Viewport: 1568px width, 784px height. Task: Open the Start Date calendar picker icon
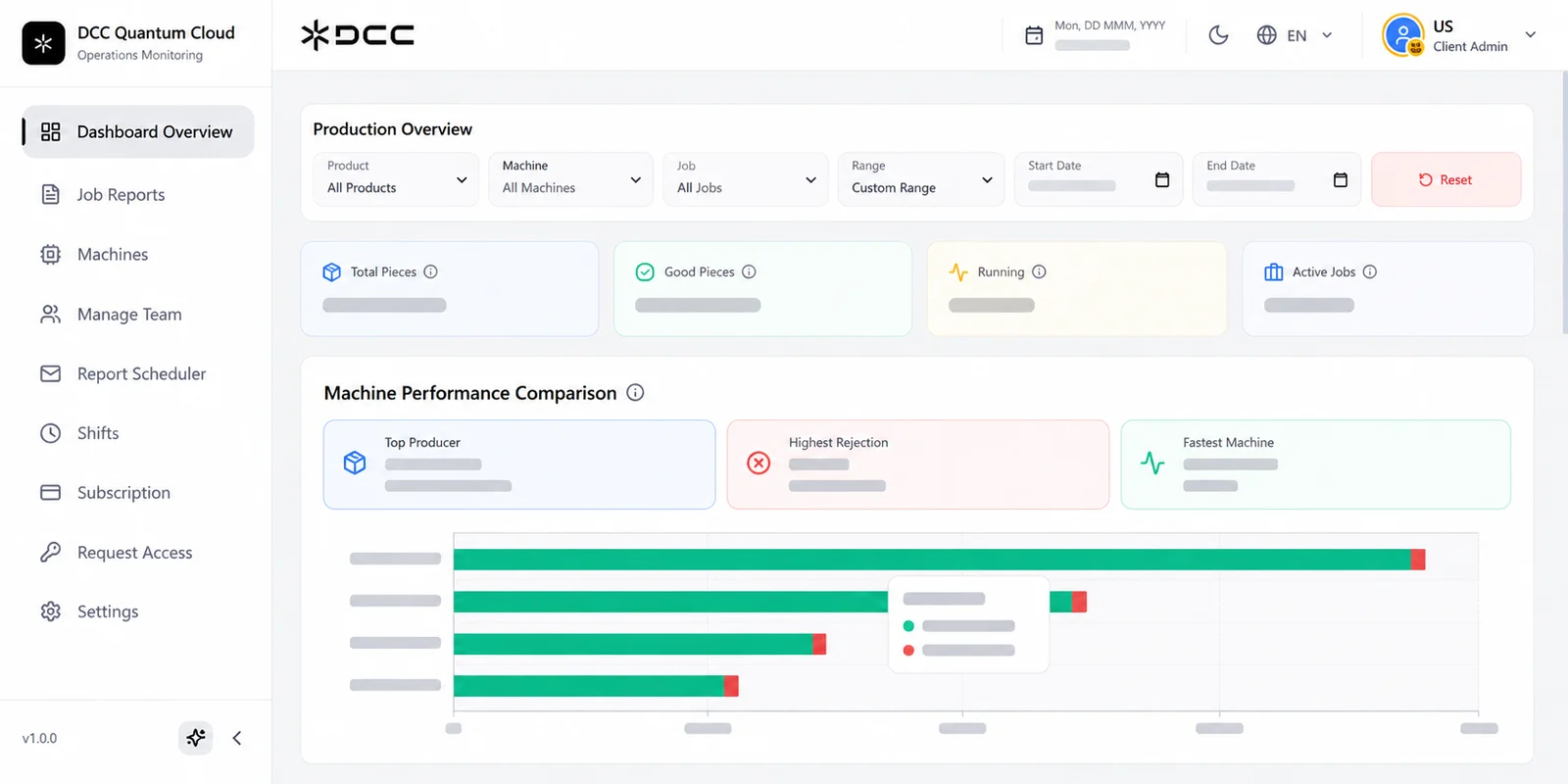(1162, 179)
